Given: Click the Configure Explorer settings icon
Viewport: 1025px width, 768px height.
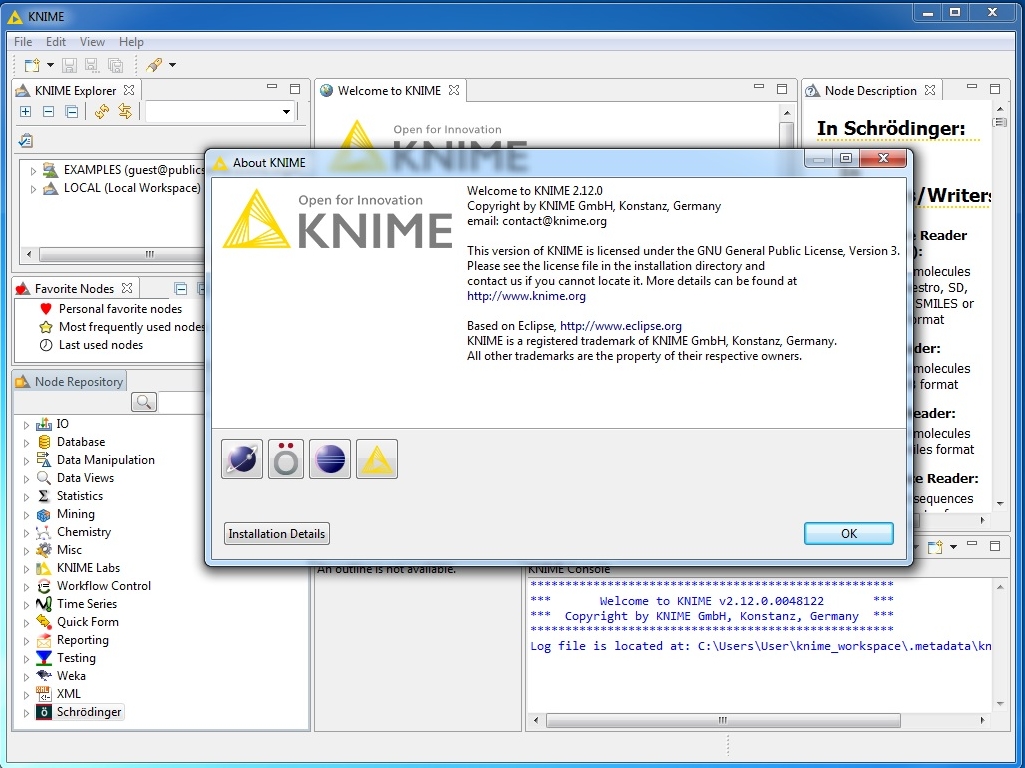Looking at the screenshot, I should coord(25,141).
